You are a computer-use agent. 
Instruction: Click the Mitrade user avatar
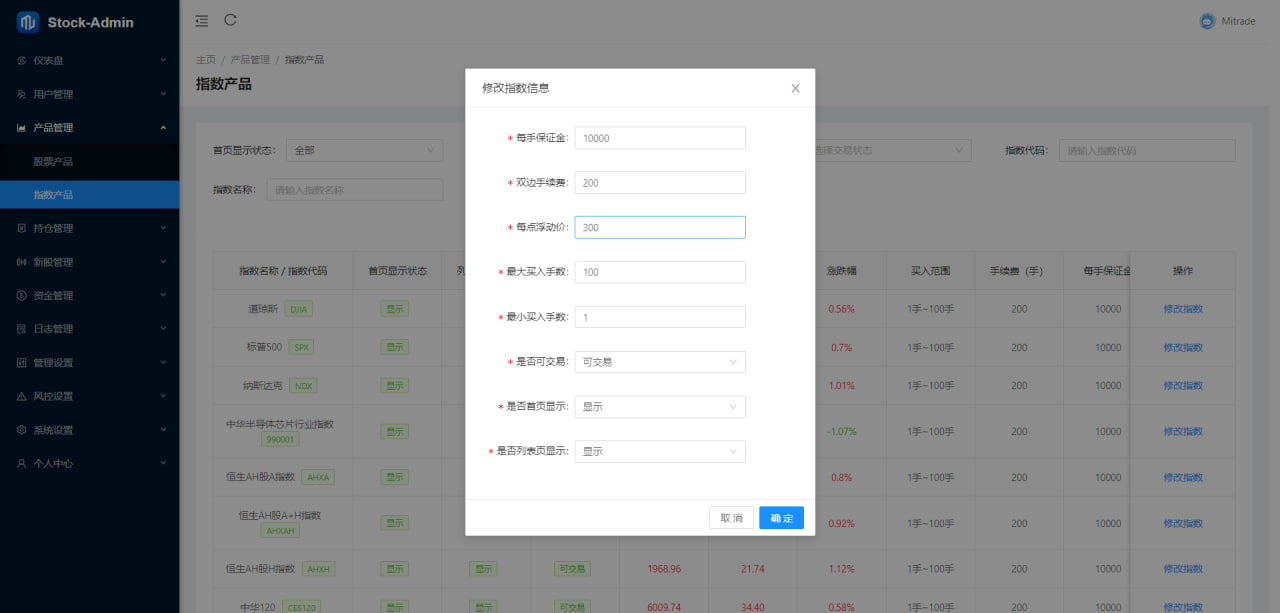click(x=1207, y=21)
